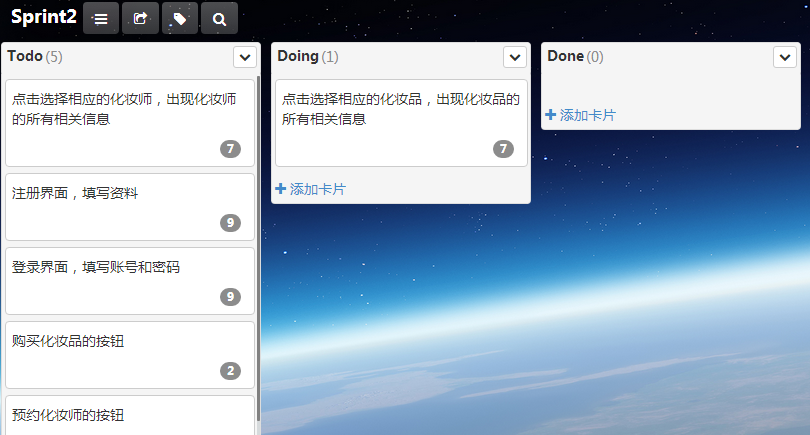Click the 7 badge on Todo's 化妆师 card

click(230, 149)
